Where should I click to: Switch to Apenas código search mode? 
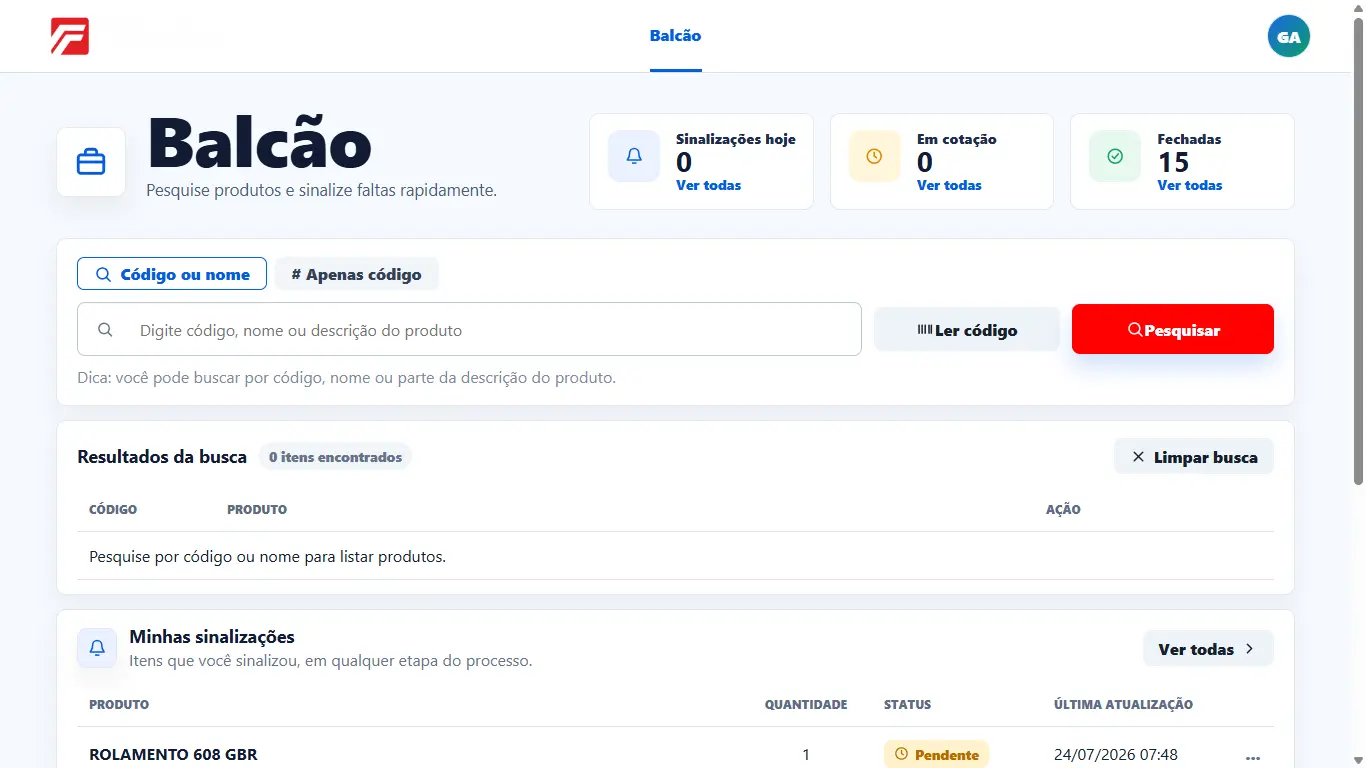pos(356,274)
